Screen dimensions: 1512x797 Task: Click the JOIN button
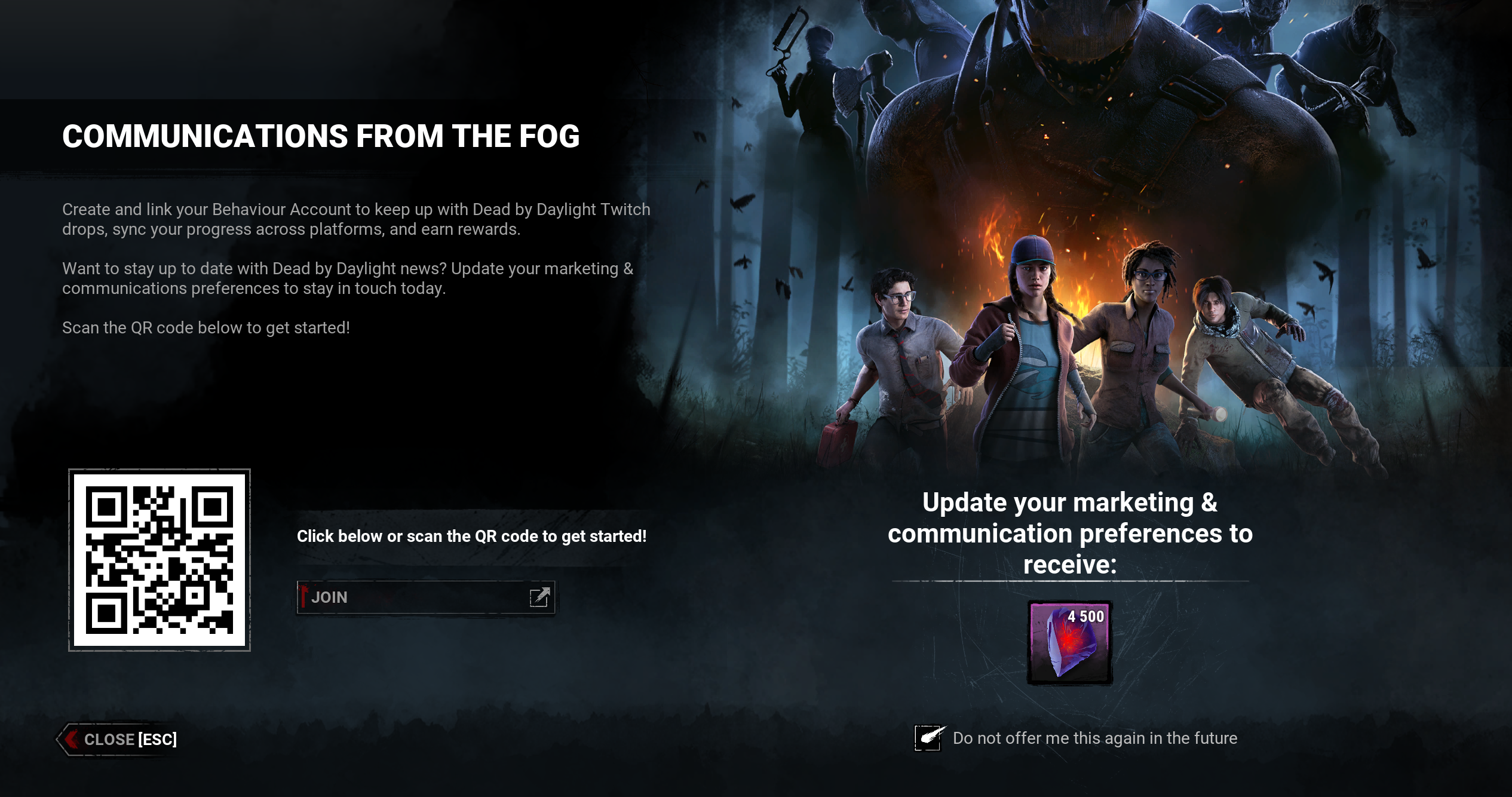tap(425, 597)
